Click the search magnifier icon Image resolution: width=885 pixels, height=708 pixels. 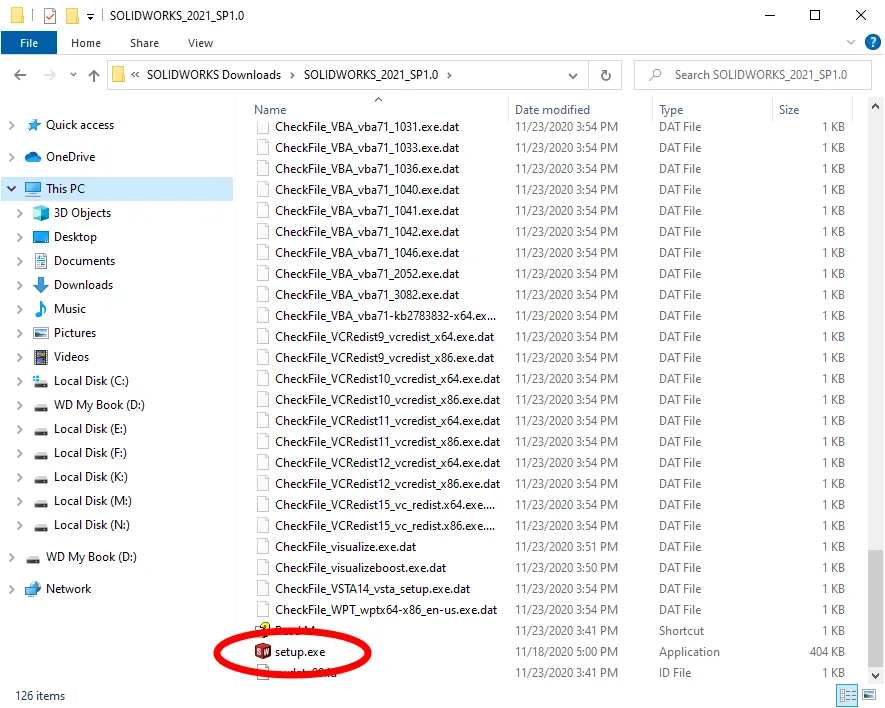[x=655, y=75]
